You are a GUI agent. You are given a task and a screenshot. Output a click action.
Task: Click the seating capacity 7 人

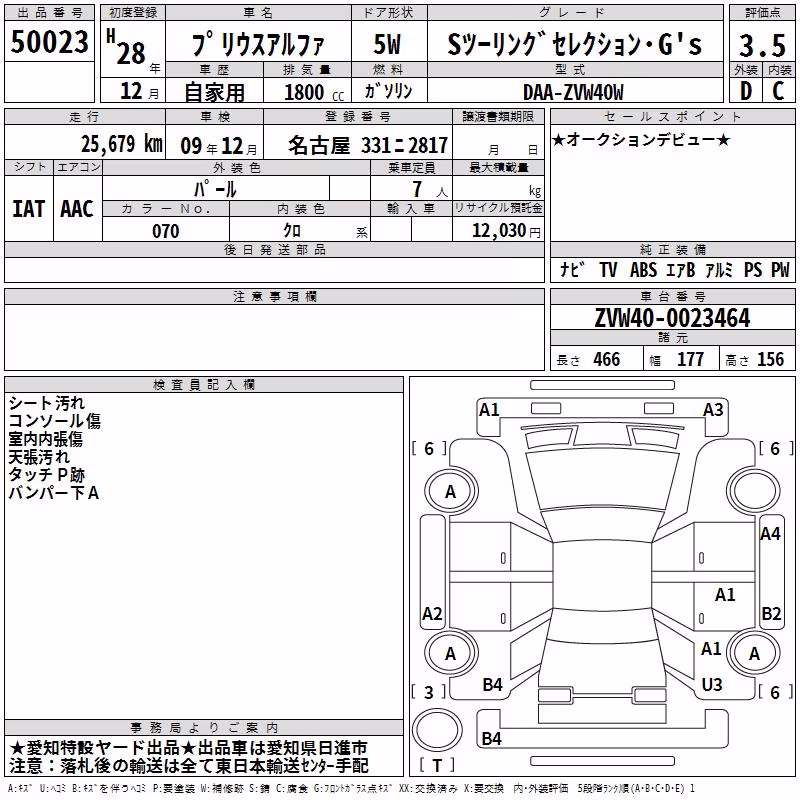(x=430, y=189)
